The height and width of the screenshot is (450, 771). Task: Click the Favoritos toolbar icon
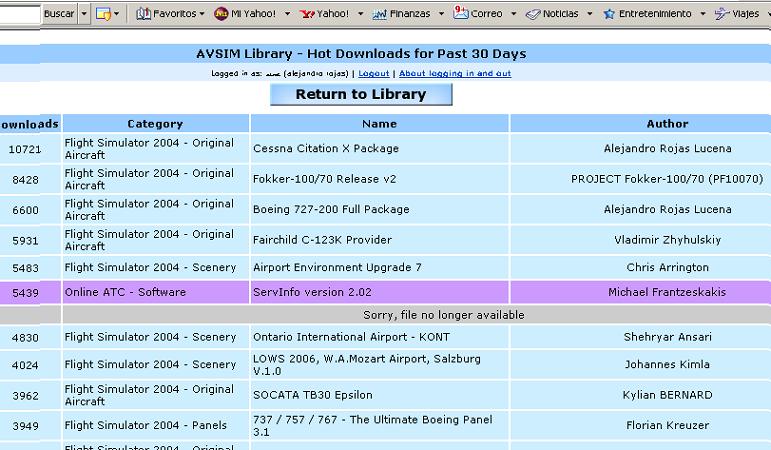(x=144, y=14)
